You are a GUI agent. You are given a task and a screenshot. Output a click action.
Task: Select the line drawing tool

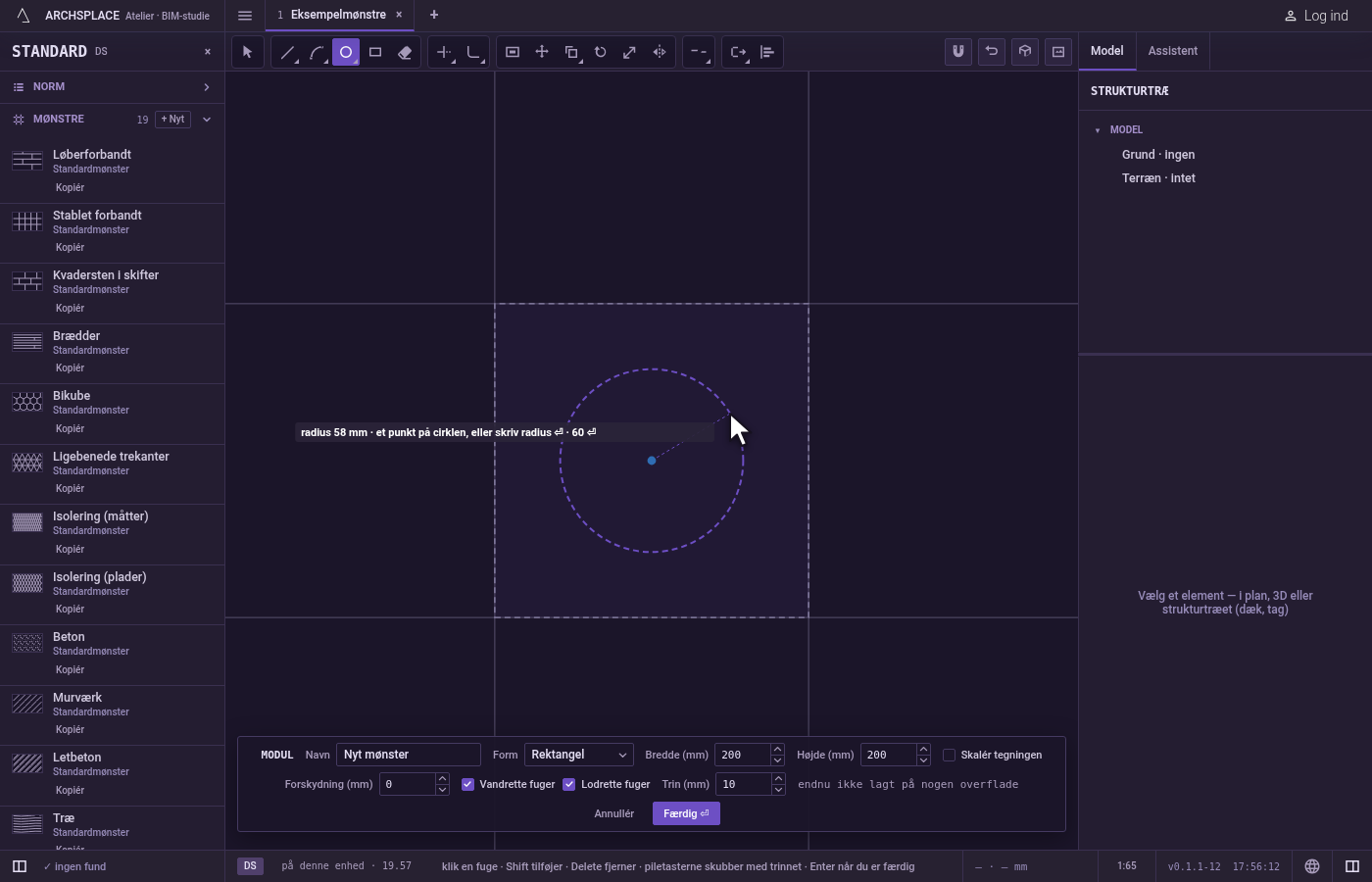coord(287,52)
